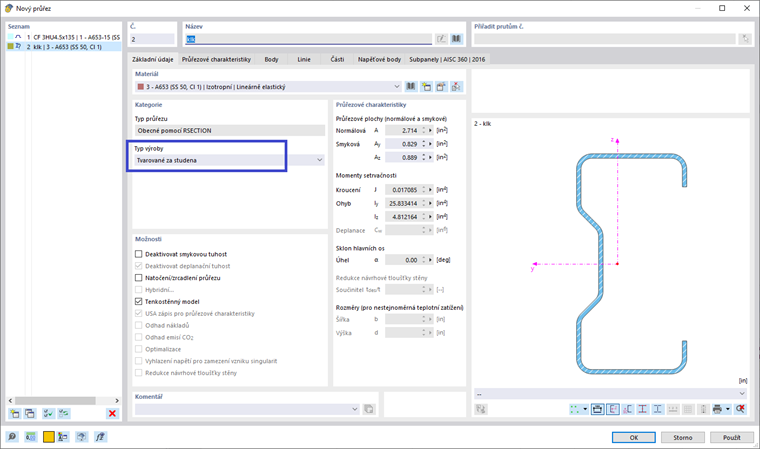Open the Napěťové body tab
Screen dimensions: 760x449
click(380, 59)
